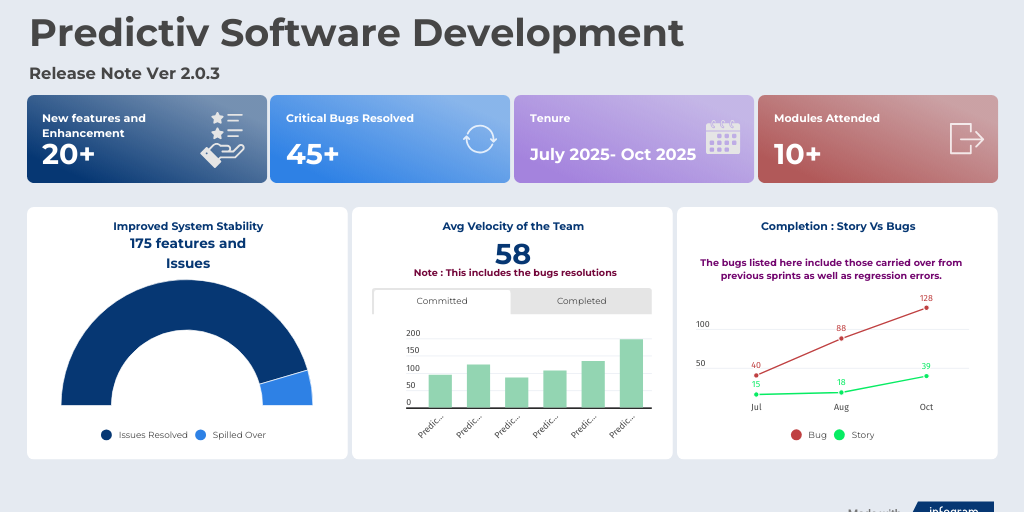The height and width of the screenshot is (512, 1024).
Task: Click the Avg Velocity of the Team heading
Action: tap(513, 227)
